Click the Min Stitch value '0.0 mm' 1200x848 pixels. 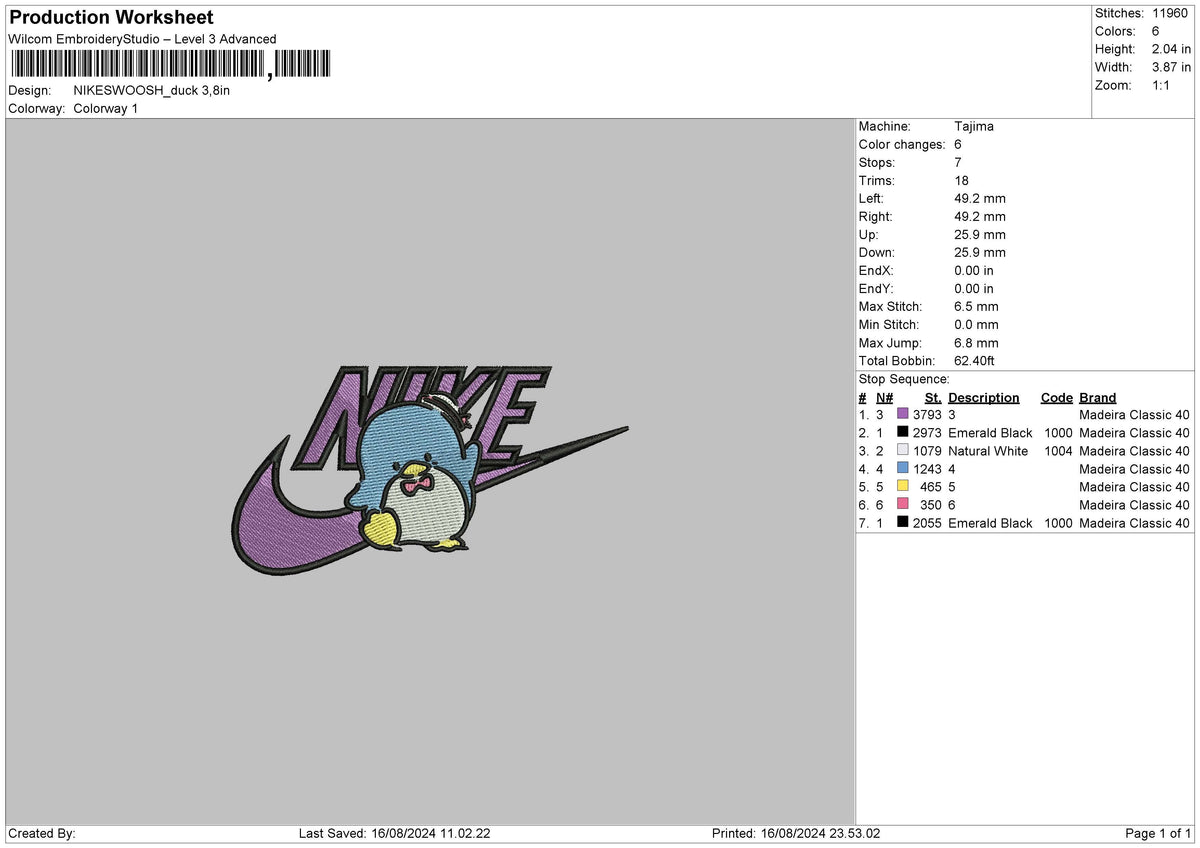[x=977, y=324]
